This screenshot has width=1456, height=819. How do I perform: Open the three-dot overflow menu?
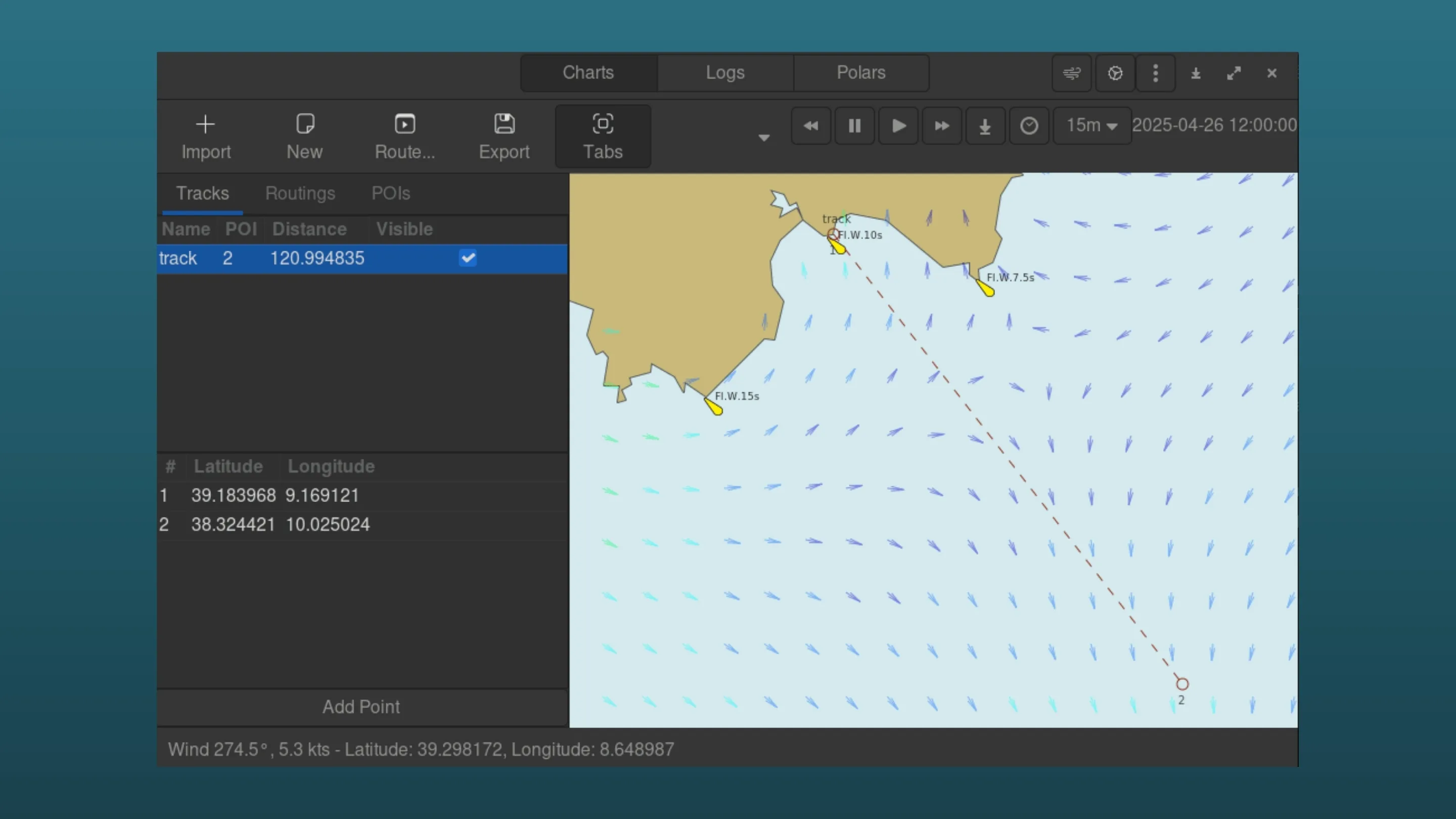tap(1155, 73)
